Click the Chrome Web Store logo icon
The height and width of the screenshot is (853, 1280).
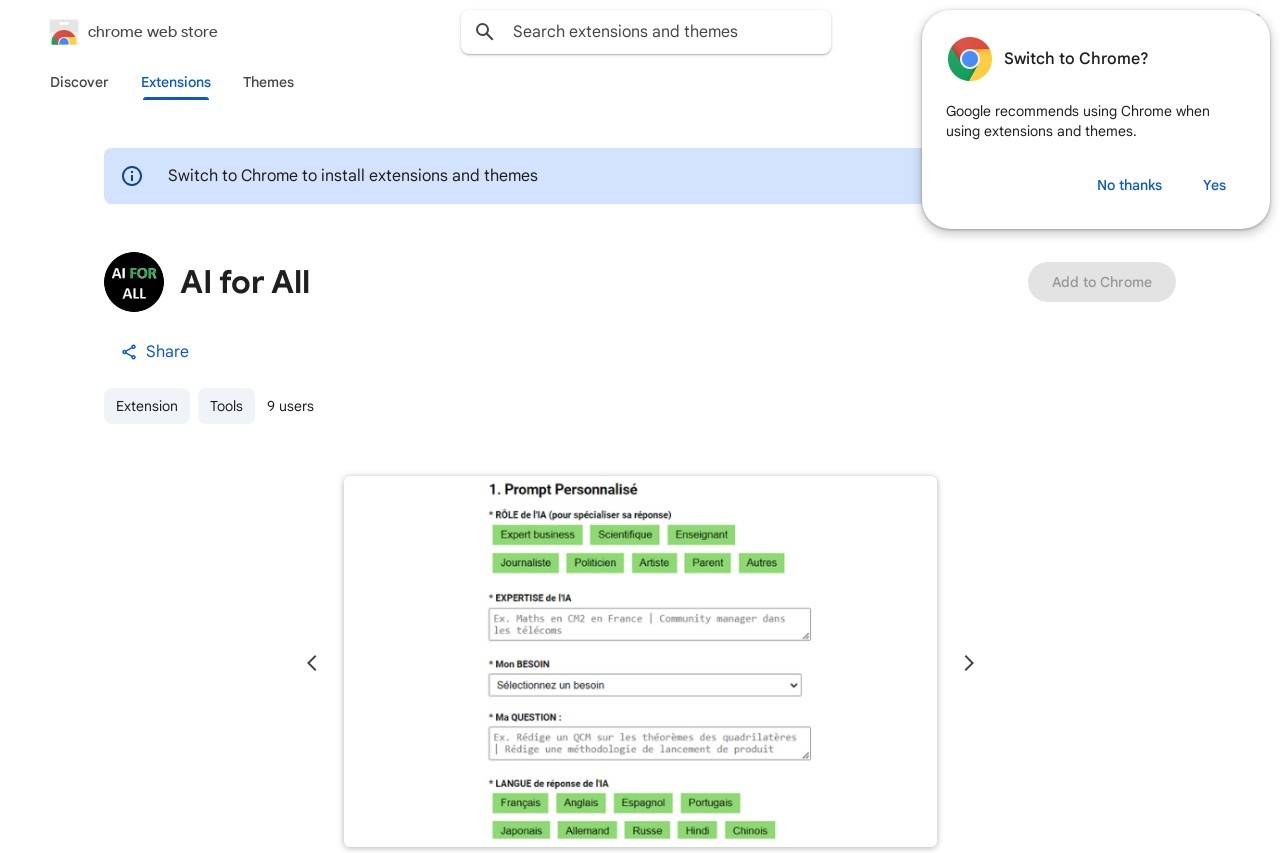(x=64, y=32)
